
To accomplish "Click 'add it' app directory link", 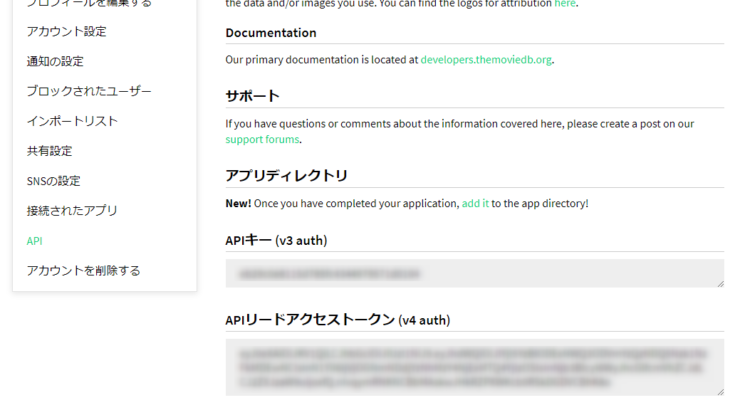I will [x=475, y=203].
